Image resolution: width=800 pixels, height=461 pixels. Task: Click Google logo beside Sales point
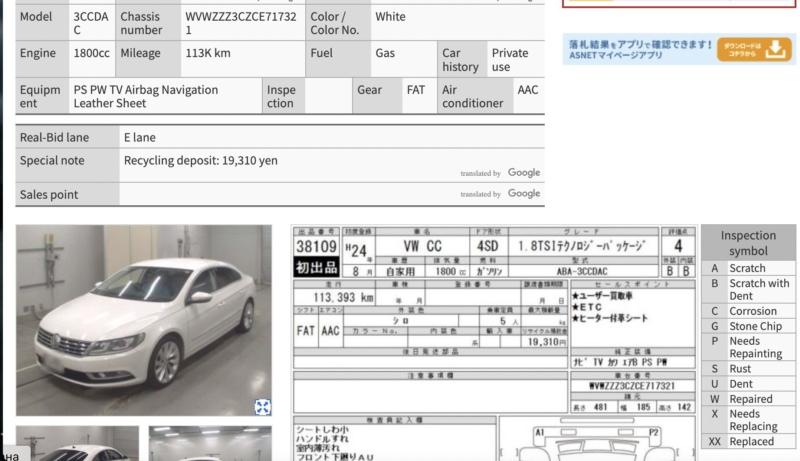pyautogui.click(x=523, y=194)
